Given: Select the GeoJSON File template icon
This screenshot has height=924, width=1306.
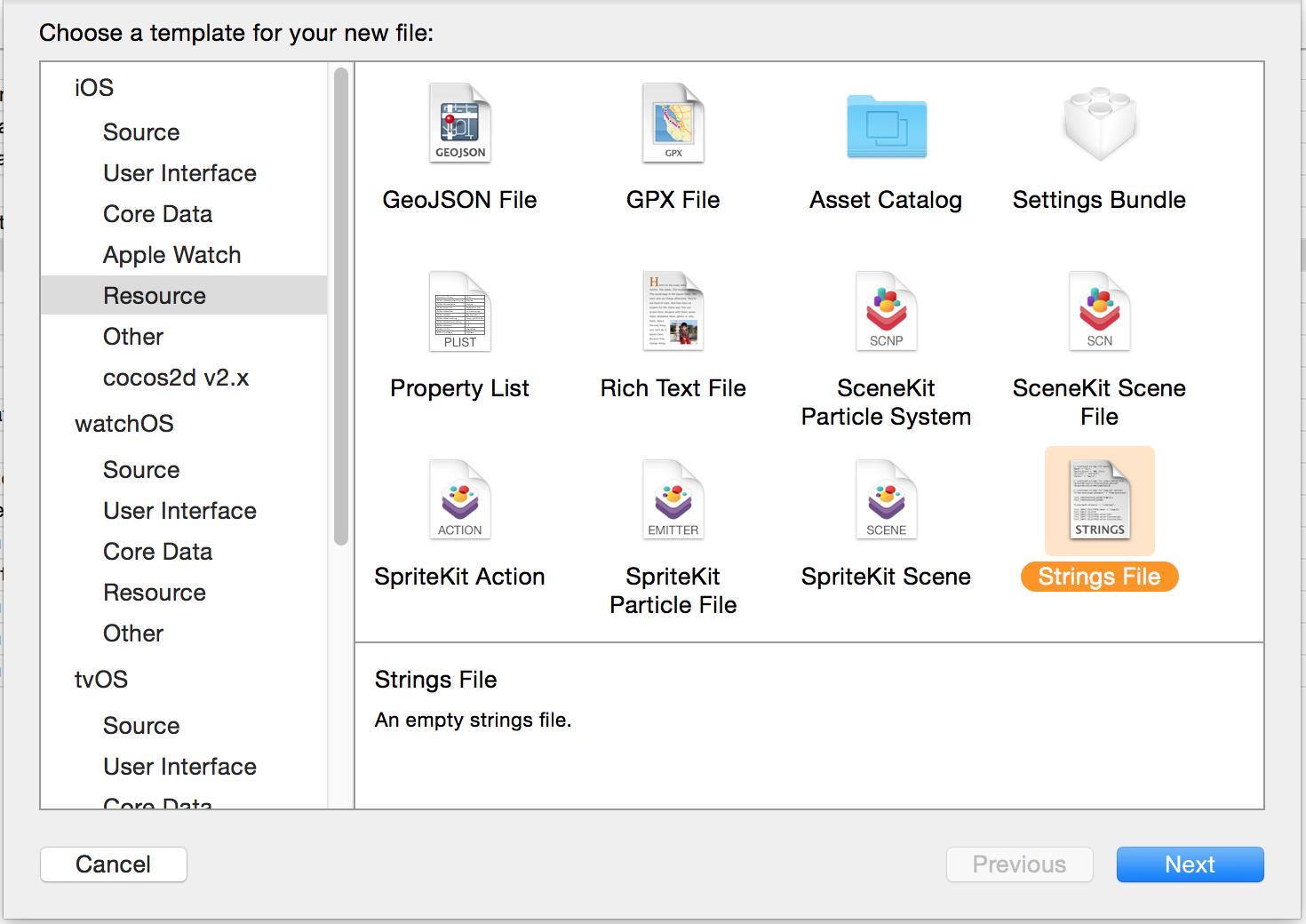Looking at the screenshot, I should click(460, 123).
